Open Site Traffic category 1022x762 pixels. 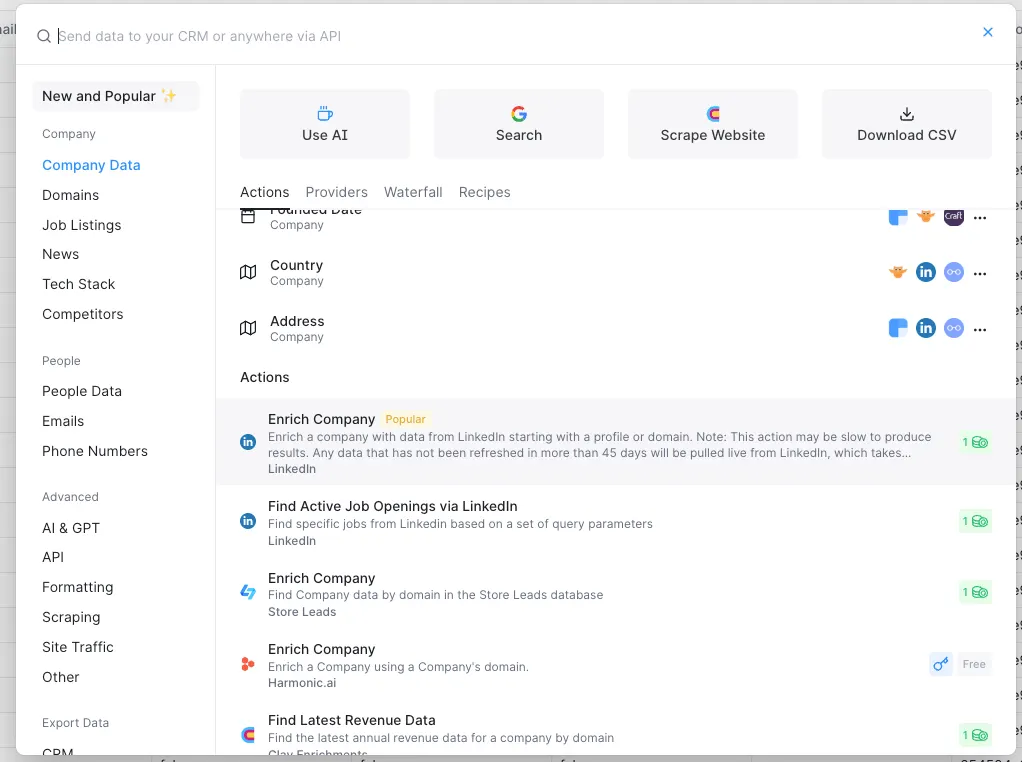point(78,647)
